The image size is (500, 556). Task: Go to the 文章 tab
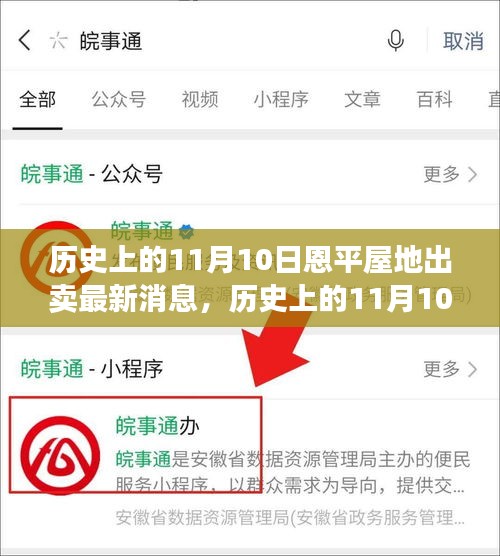tap(362, 99)
